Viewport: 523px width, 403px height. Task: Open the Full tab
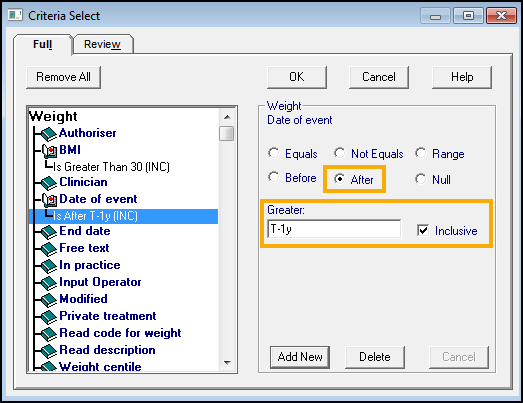tap(42, 44)
